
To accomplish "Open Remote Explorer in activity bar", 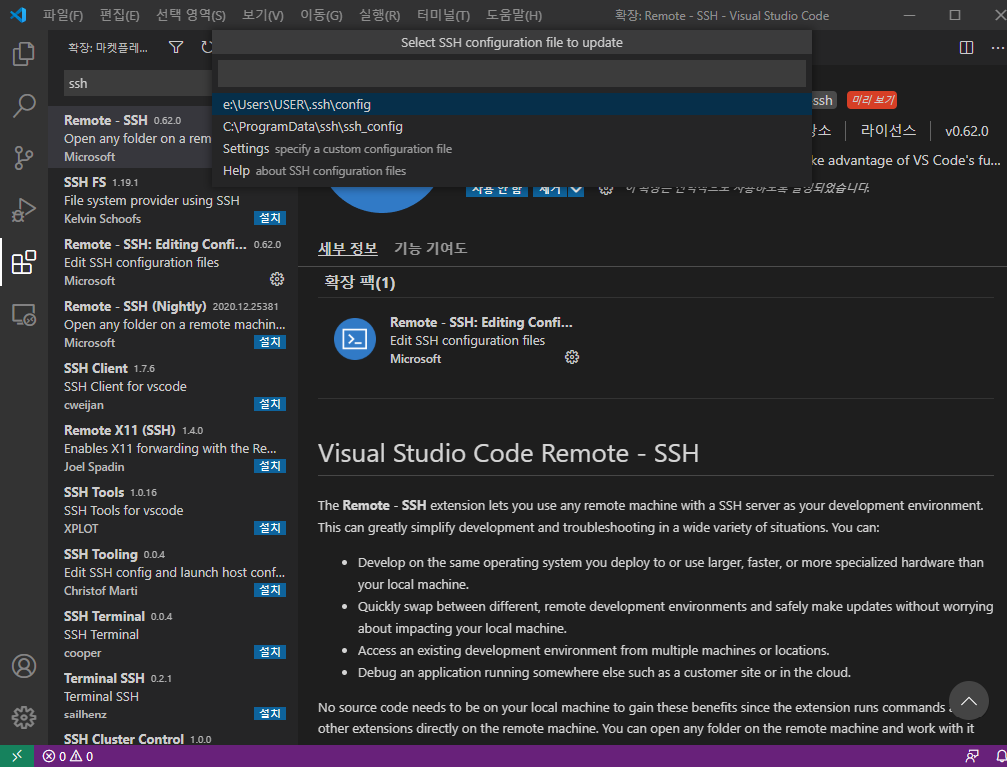I will pos(24,315).
